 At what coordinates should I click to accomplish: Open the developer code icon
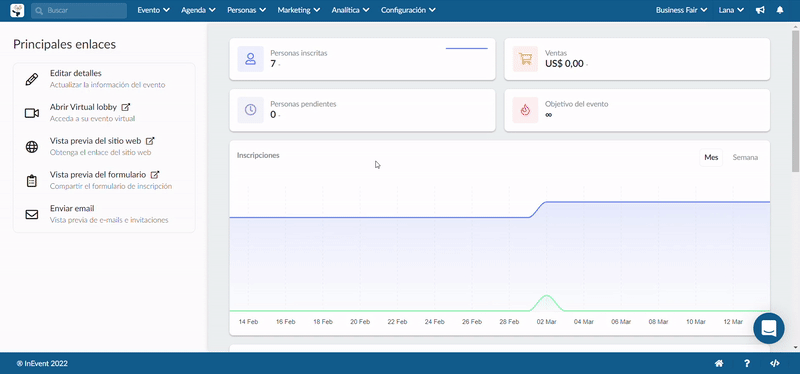(x=774, y=364)
